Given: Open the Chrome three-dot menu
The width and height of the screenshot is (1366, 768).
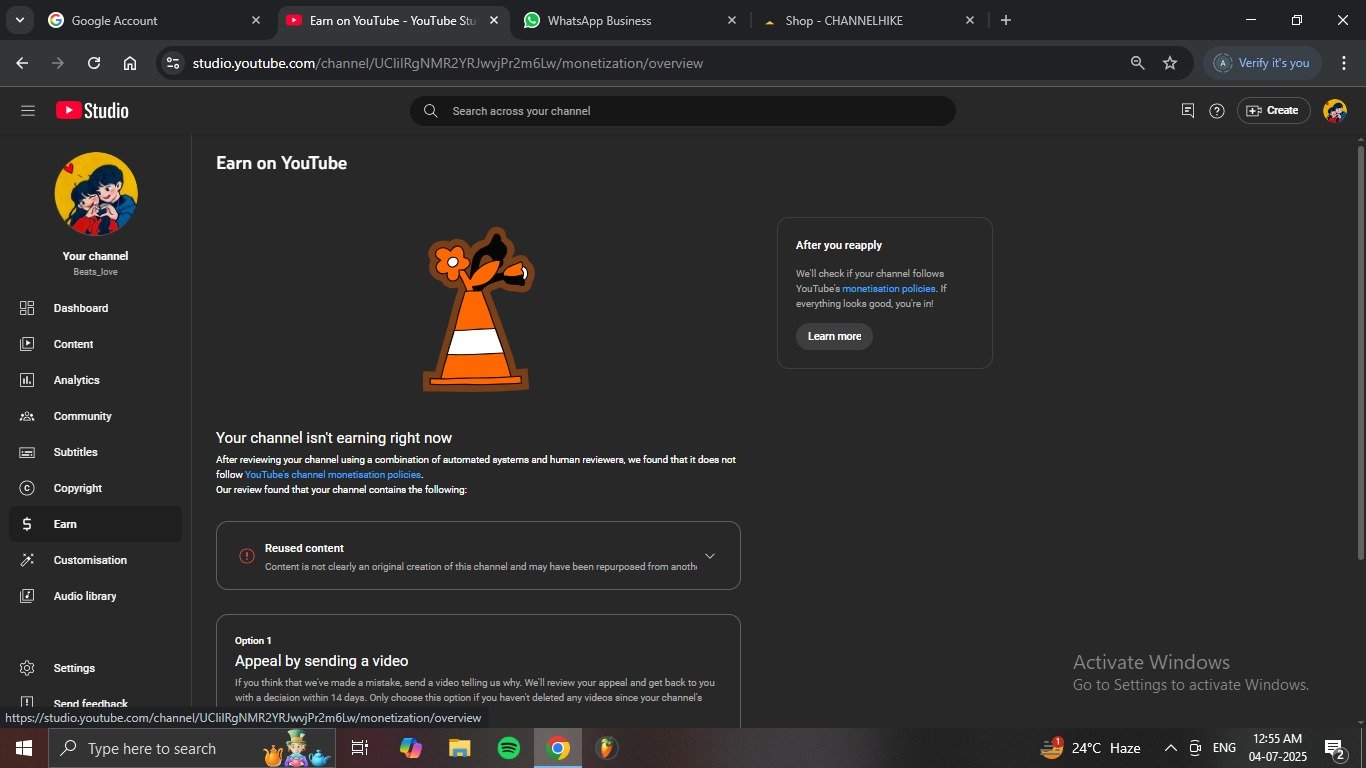Looking at the screenshot, I should click(1344, 63).
